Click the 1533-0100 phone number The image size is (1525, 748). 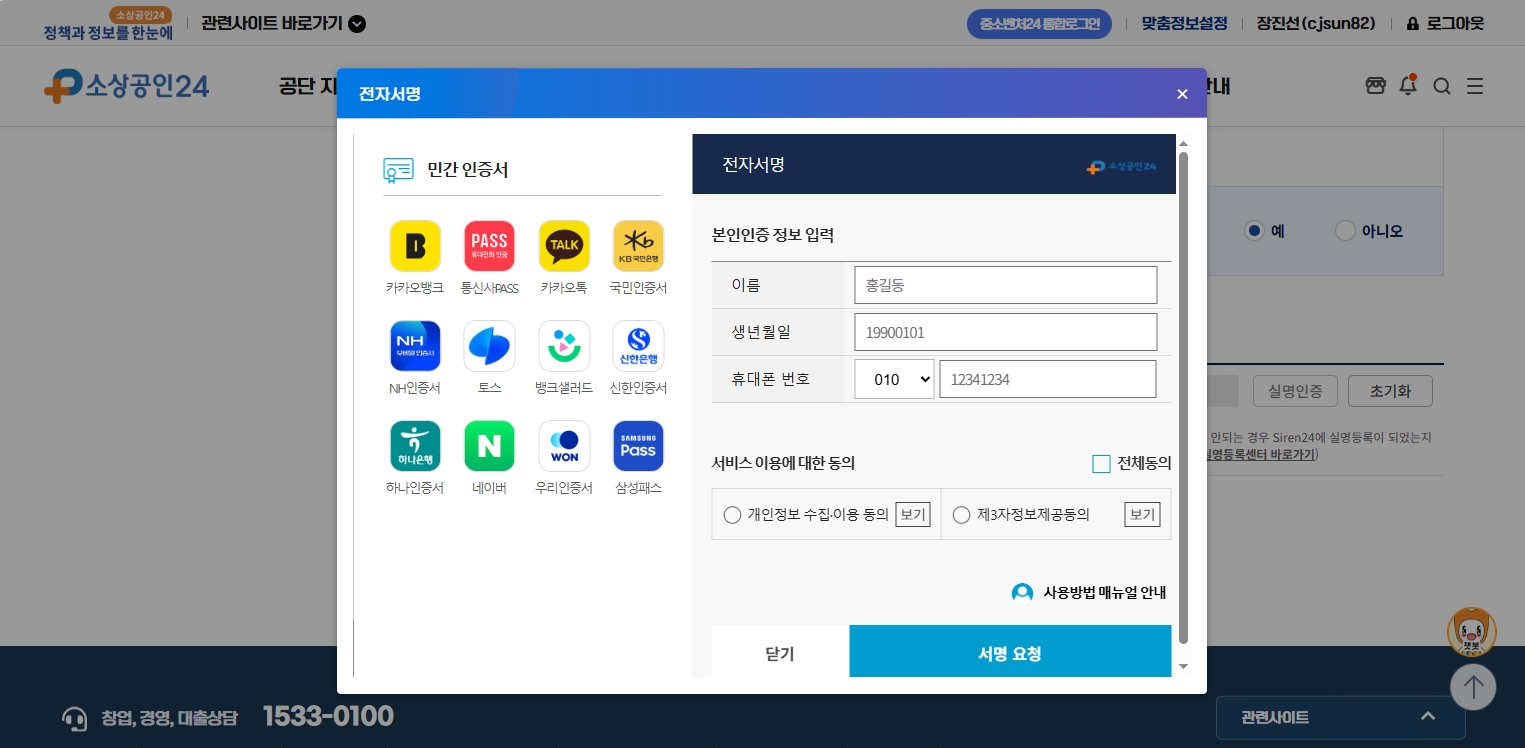coord(328,716)
